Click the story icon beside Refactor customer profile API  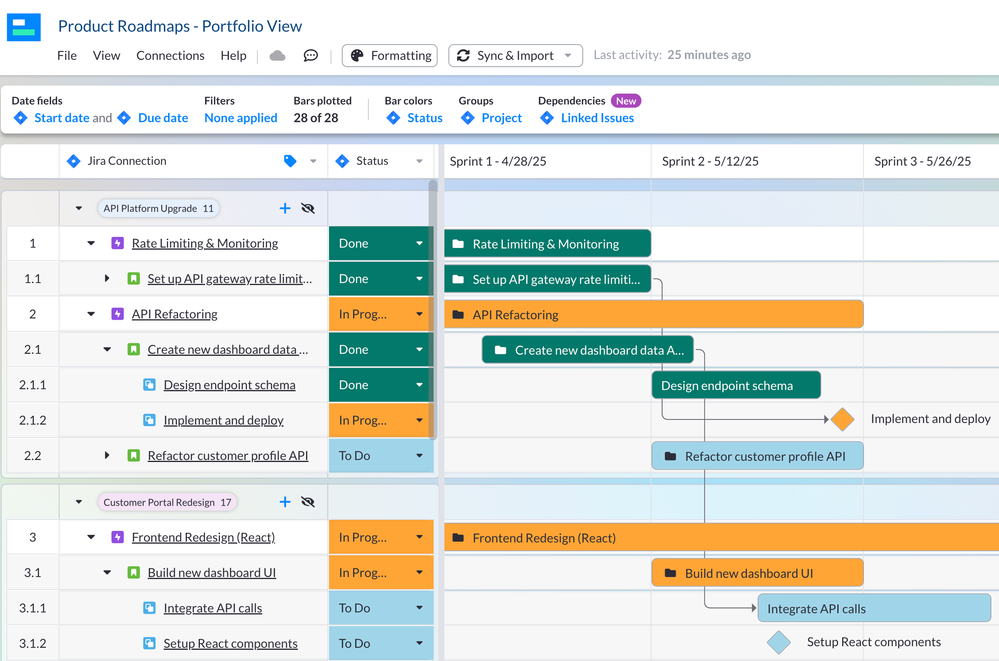[x=133, y=455]
